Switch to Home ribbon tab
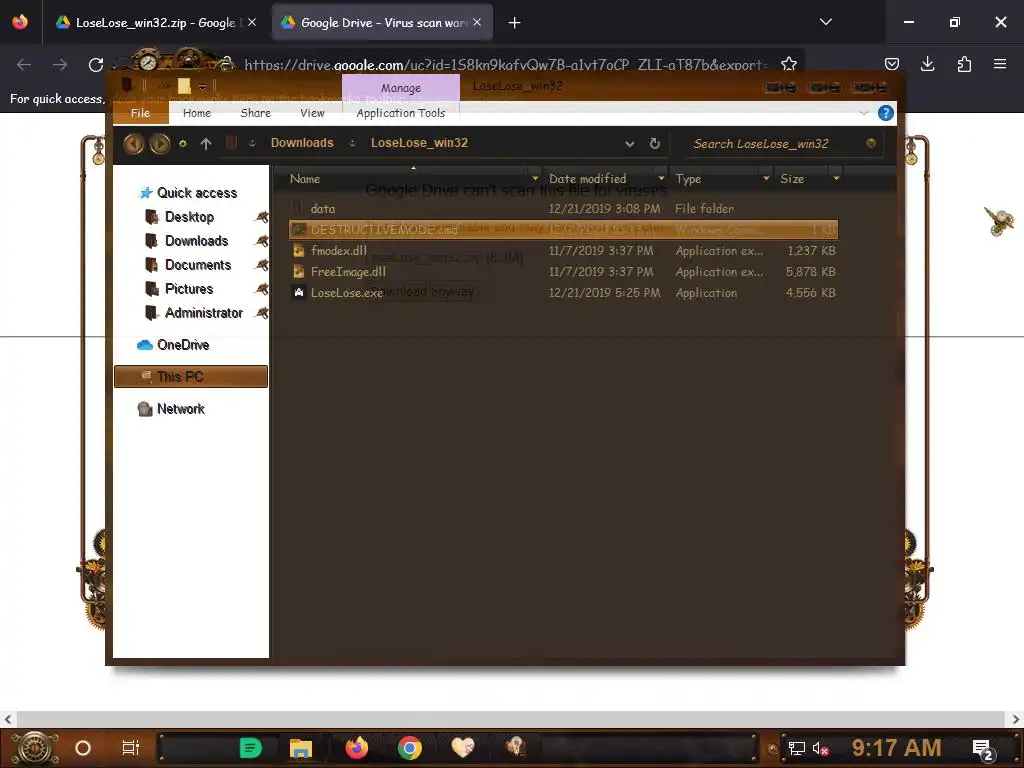The image size is (1024, 768). coord(197,113)
